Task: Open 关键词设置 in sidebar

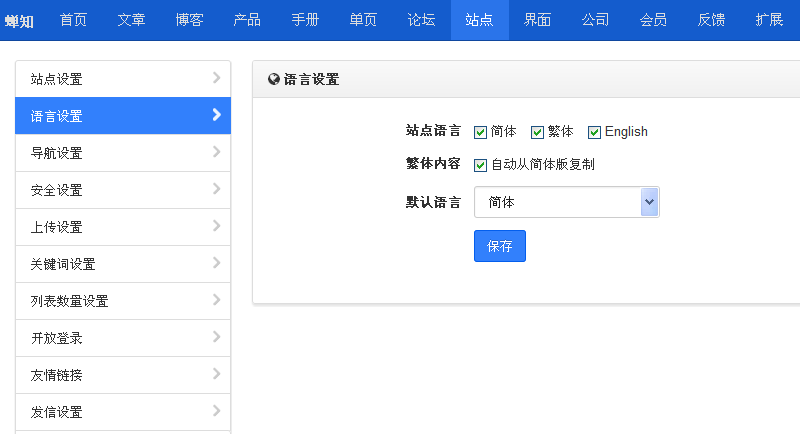Action: [x=123, y=264]
